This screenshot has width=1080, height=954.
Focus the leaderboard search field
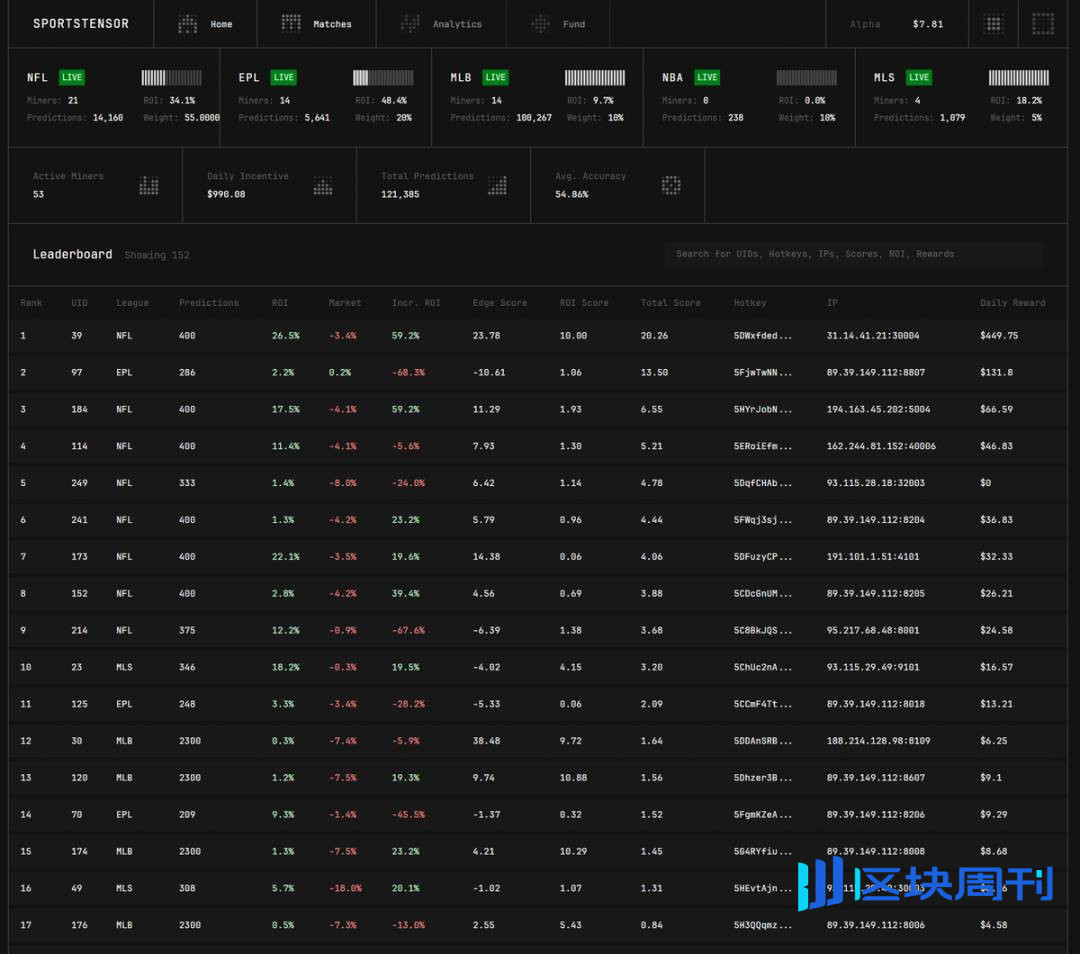[853, 254]
